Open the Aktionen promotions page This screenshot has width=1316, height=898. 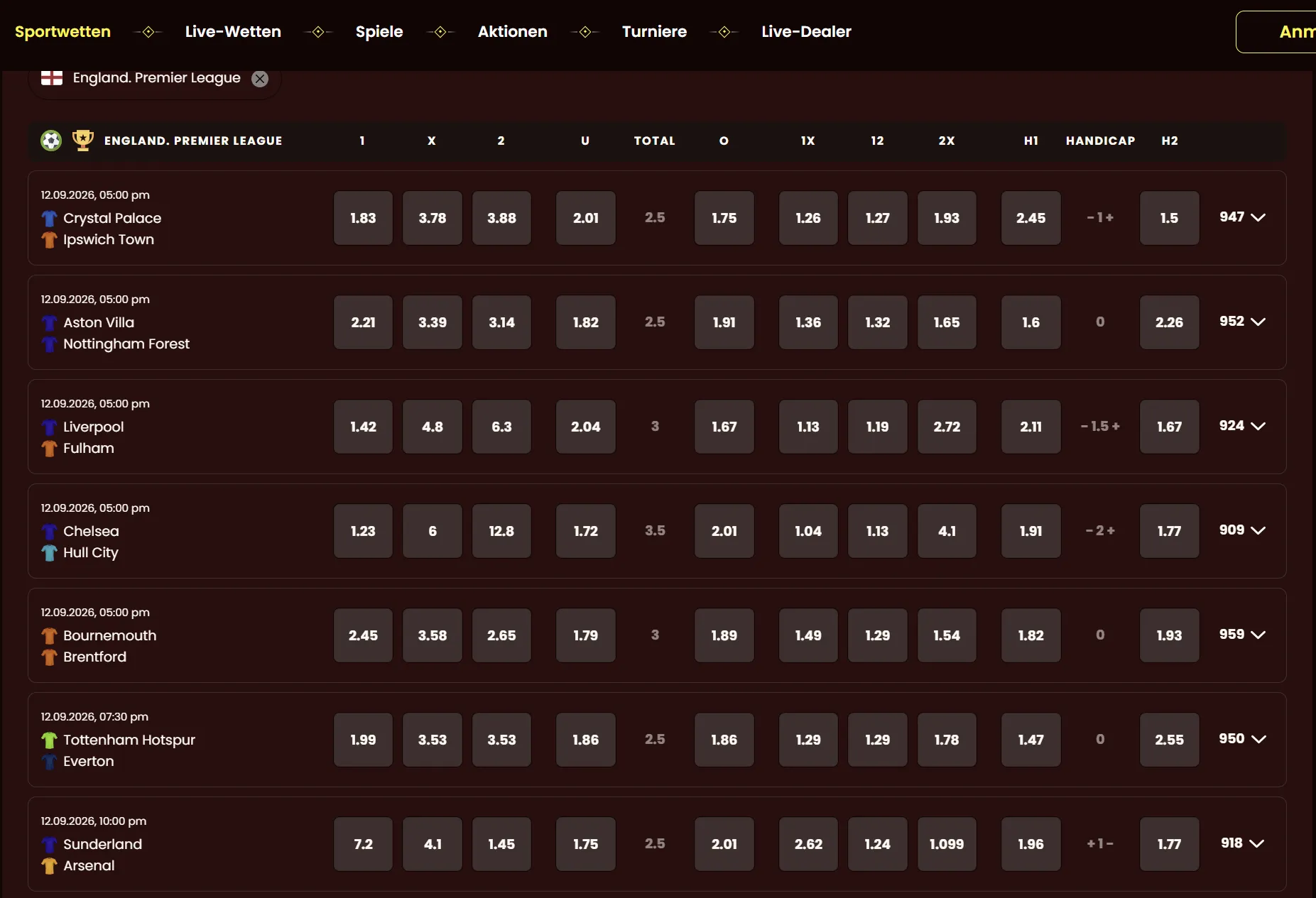(512, 32)
